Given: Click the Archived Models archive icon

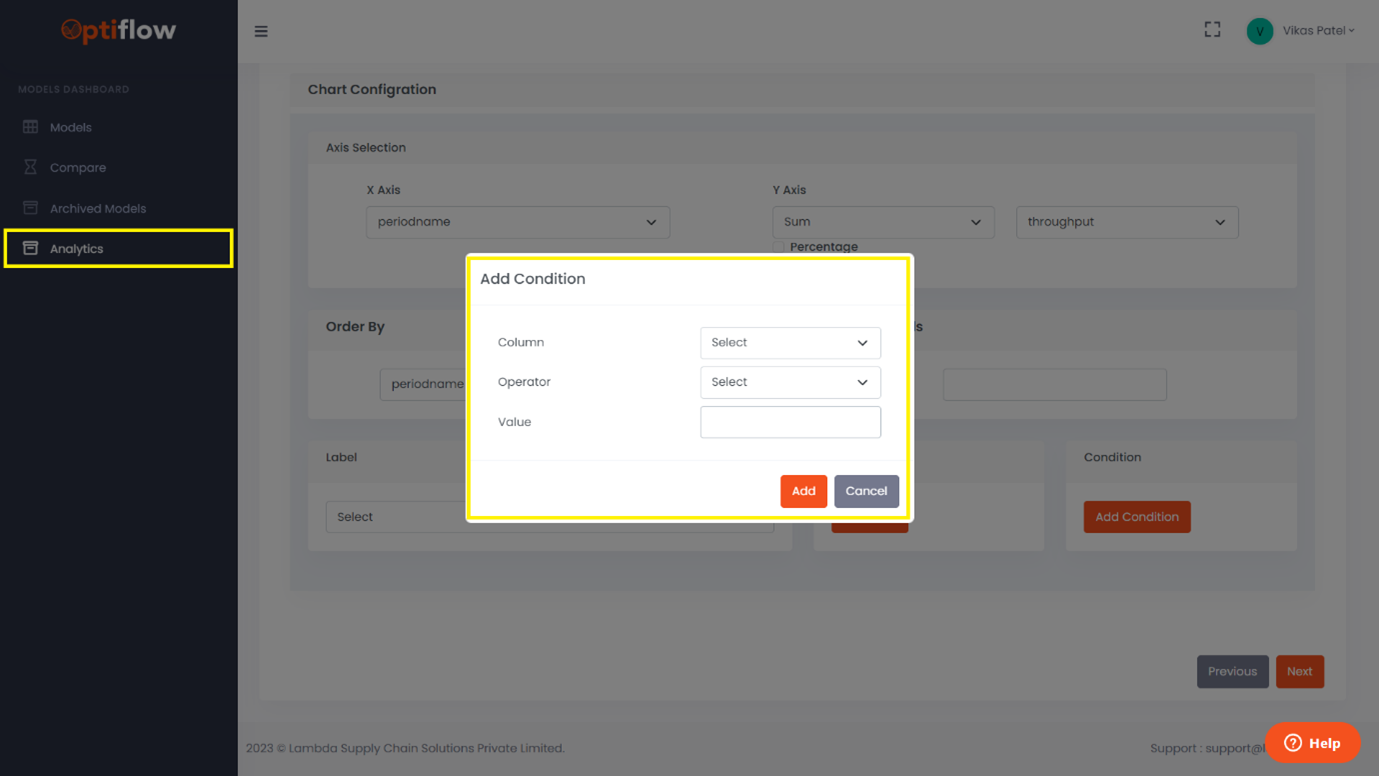Looking at the screenshot, I should (x=28, y=207).
